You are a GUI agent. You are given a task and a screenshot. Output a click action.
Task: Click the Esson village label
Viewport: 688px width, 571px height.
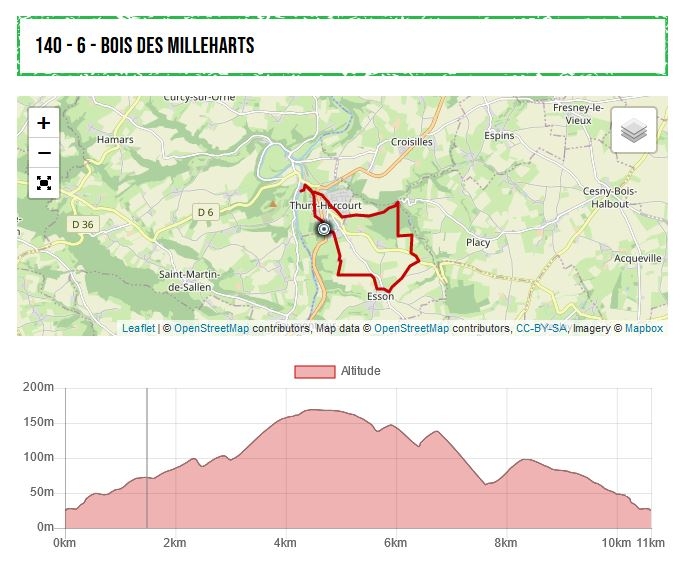(x=380, y=297)
